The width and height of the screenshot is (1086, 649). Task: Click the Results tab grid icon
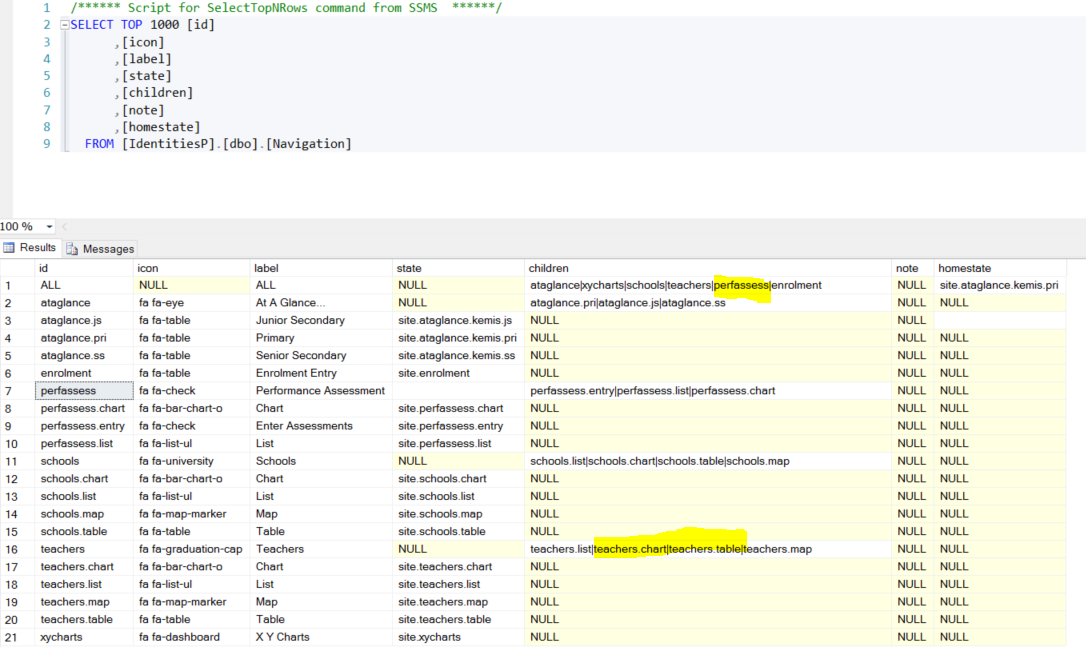coord(10,248)
